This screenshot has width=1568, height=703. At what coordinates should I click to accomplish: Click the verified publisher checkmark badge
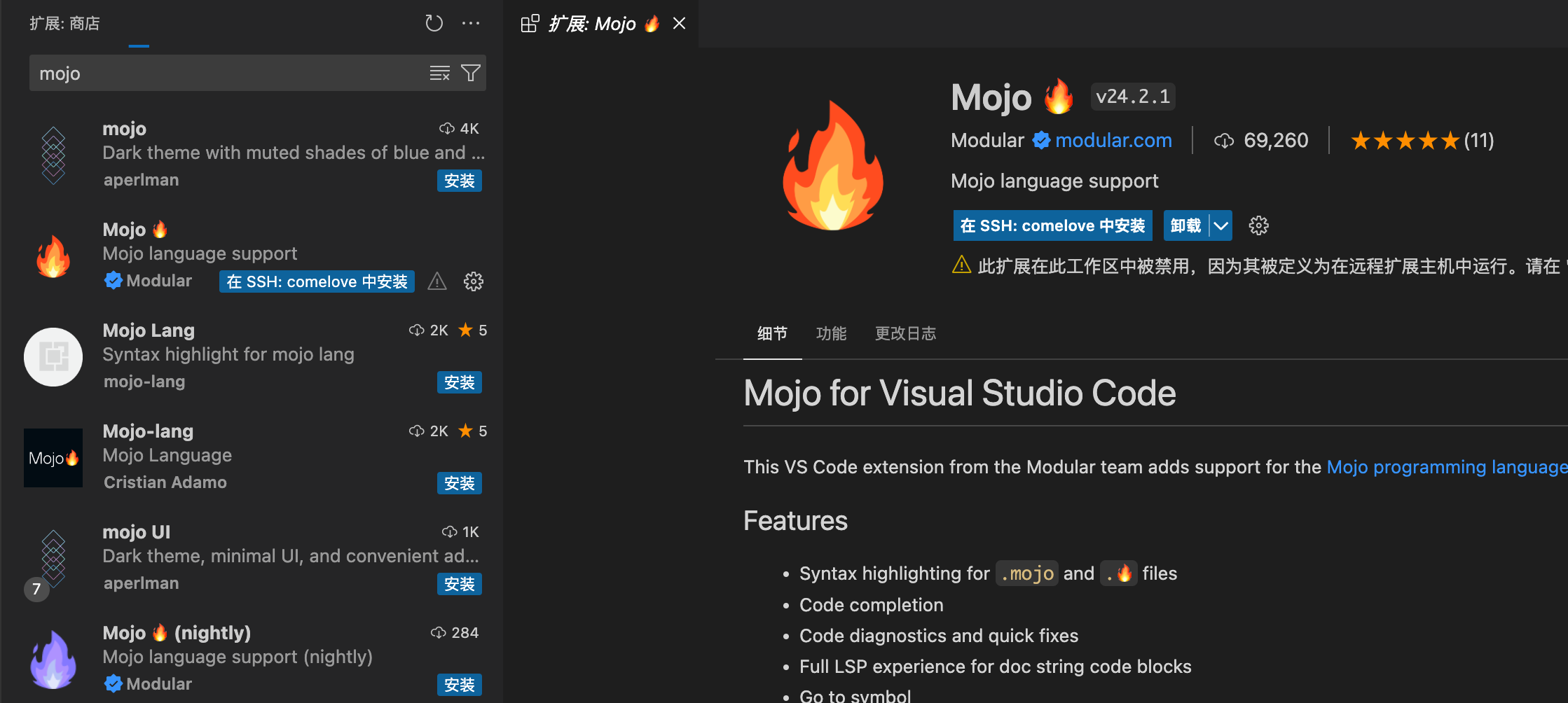[x=1041, y=140]
